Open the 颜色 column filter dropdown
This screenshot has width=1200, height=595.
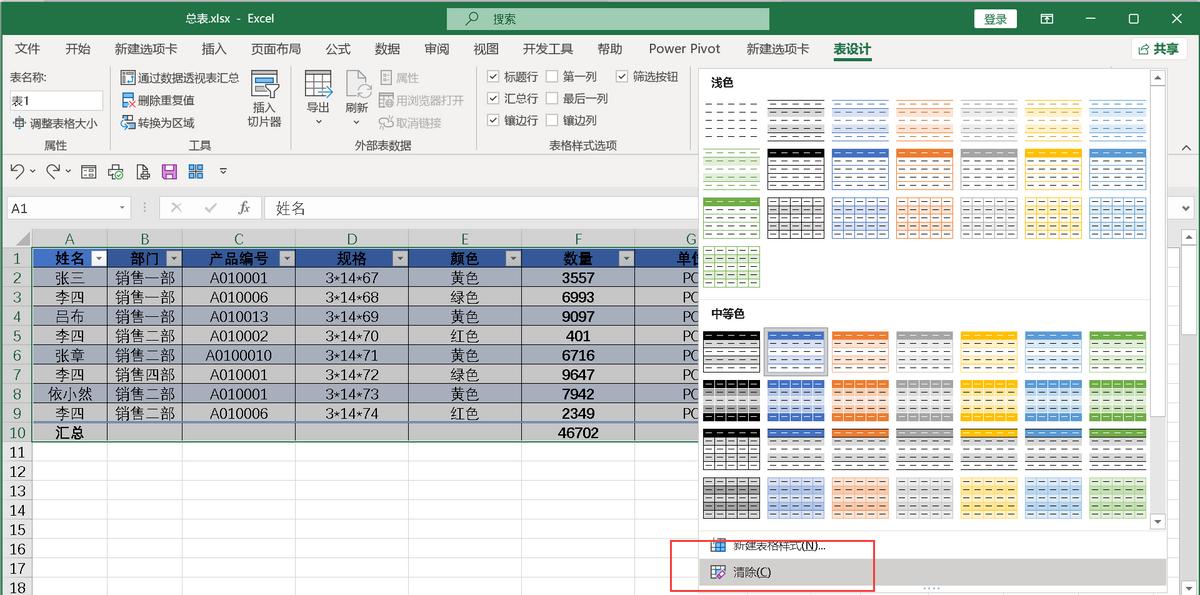click(x=513, y=258)
